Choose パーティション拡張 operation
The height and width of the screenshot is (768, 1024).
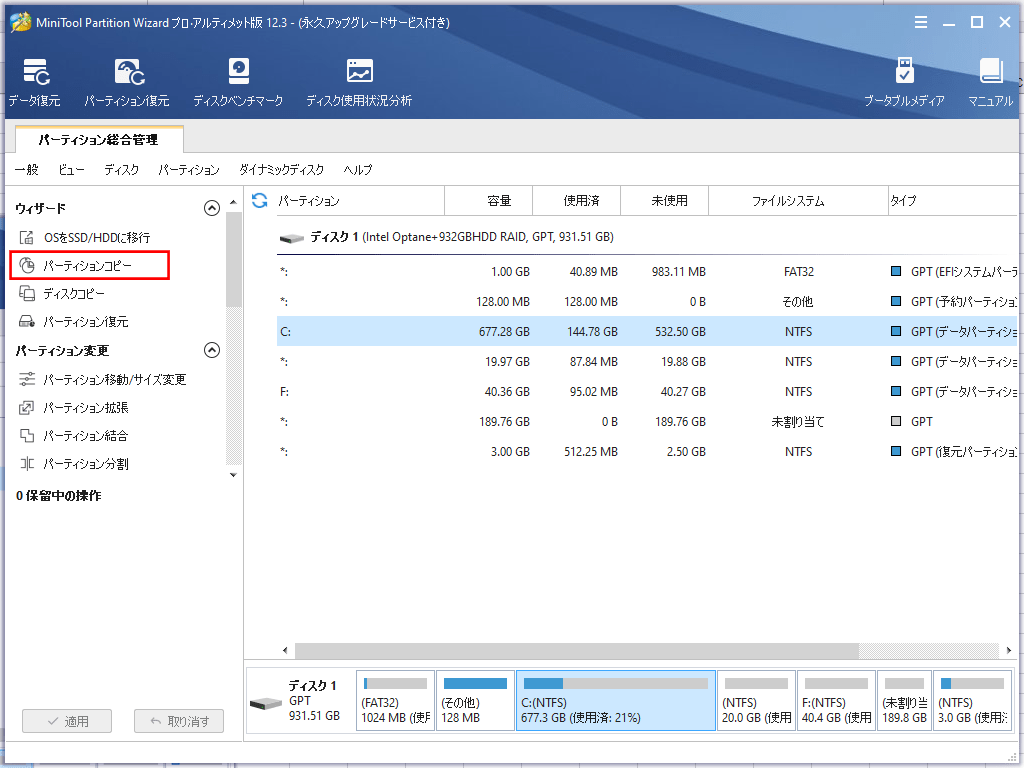(86, 408)
